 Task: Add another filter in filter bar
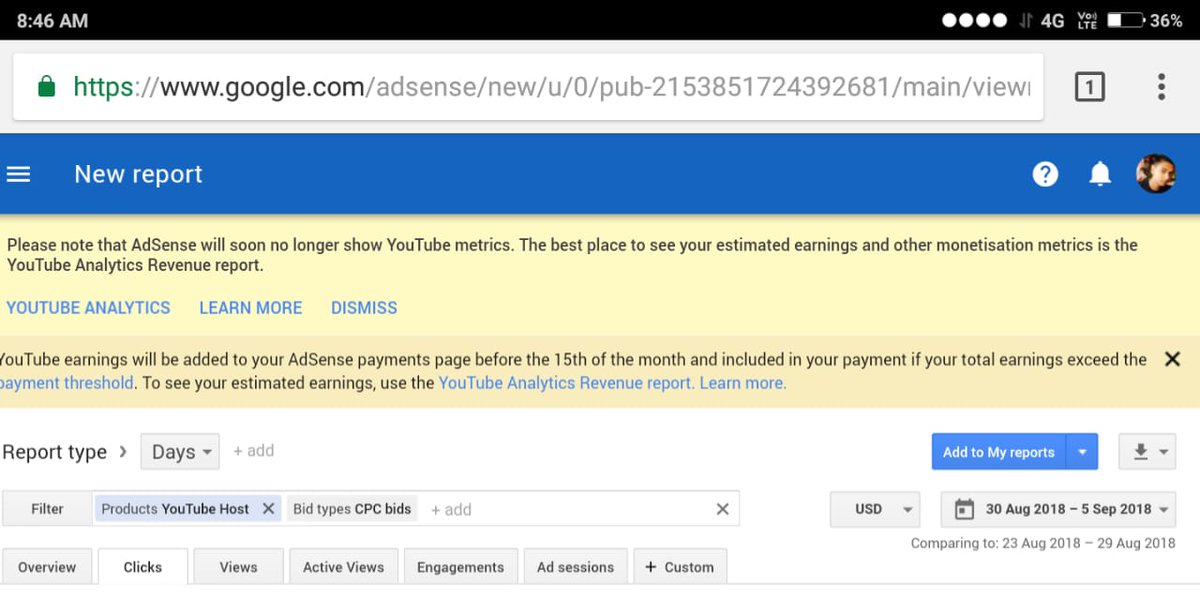click(451, 510)
